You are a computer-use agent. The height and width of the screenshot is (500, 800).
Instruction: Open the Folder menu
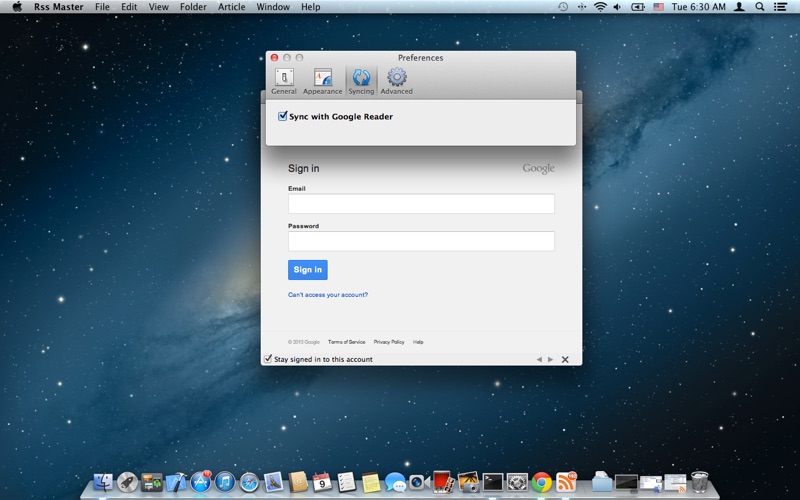pos(193,7)
